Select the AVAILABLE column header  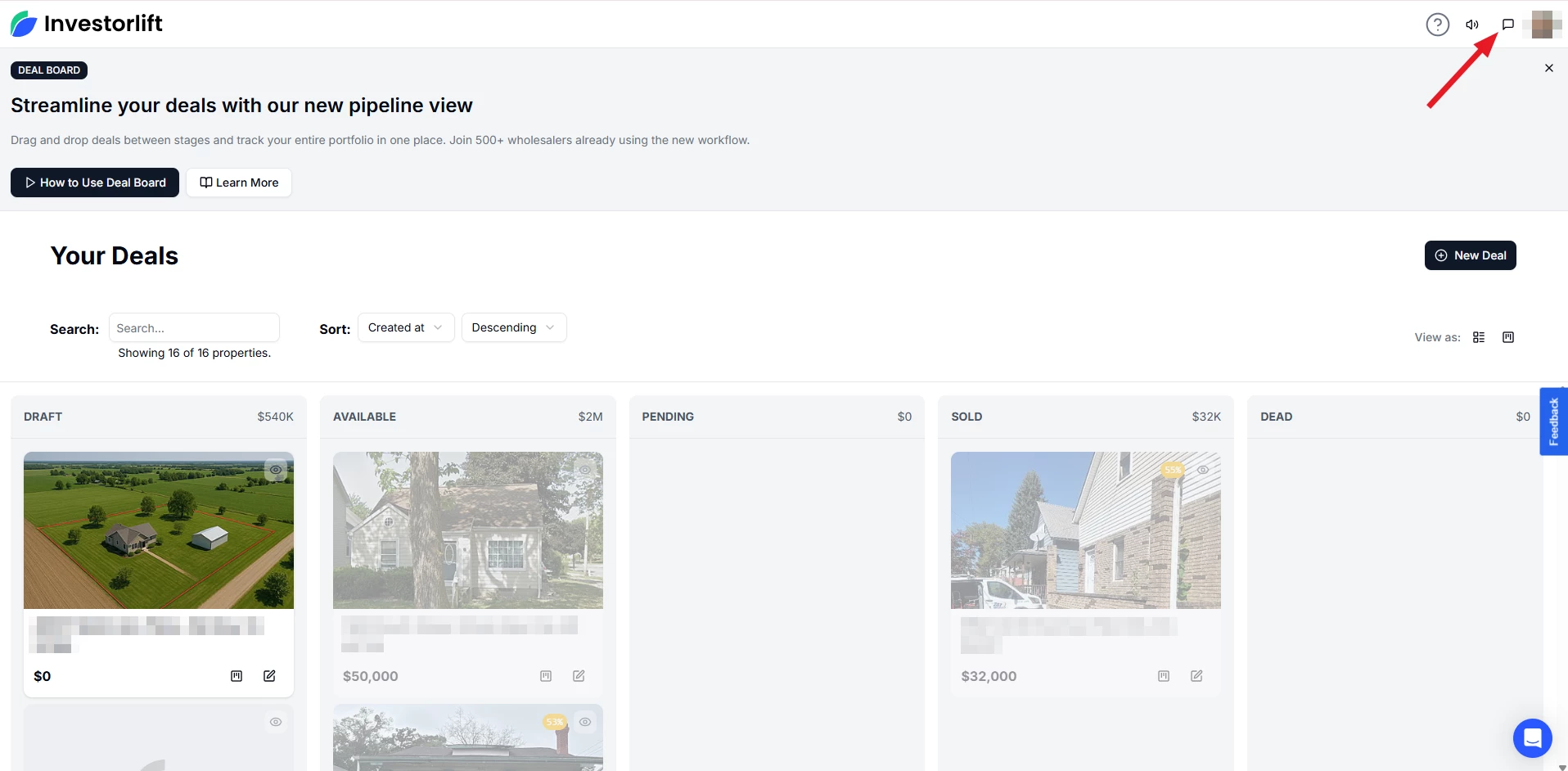(x=364, y=417)
